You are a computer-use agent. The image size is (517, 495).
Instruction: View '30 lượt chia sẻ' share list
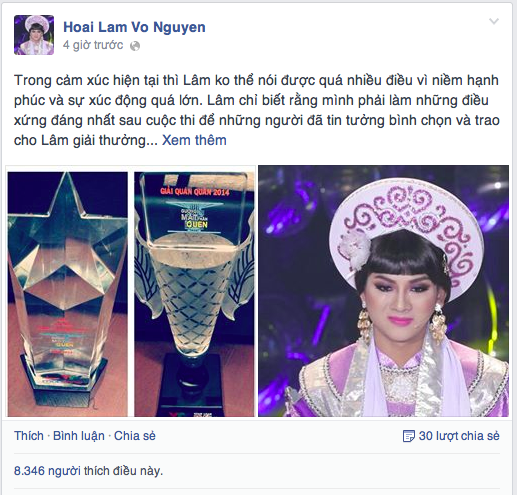459,436
